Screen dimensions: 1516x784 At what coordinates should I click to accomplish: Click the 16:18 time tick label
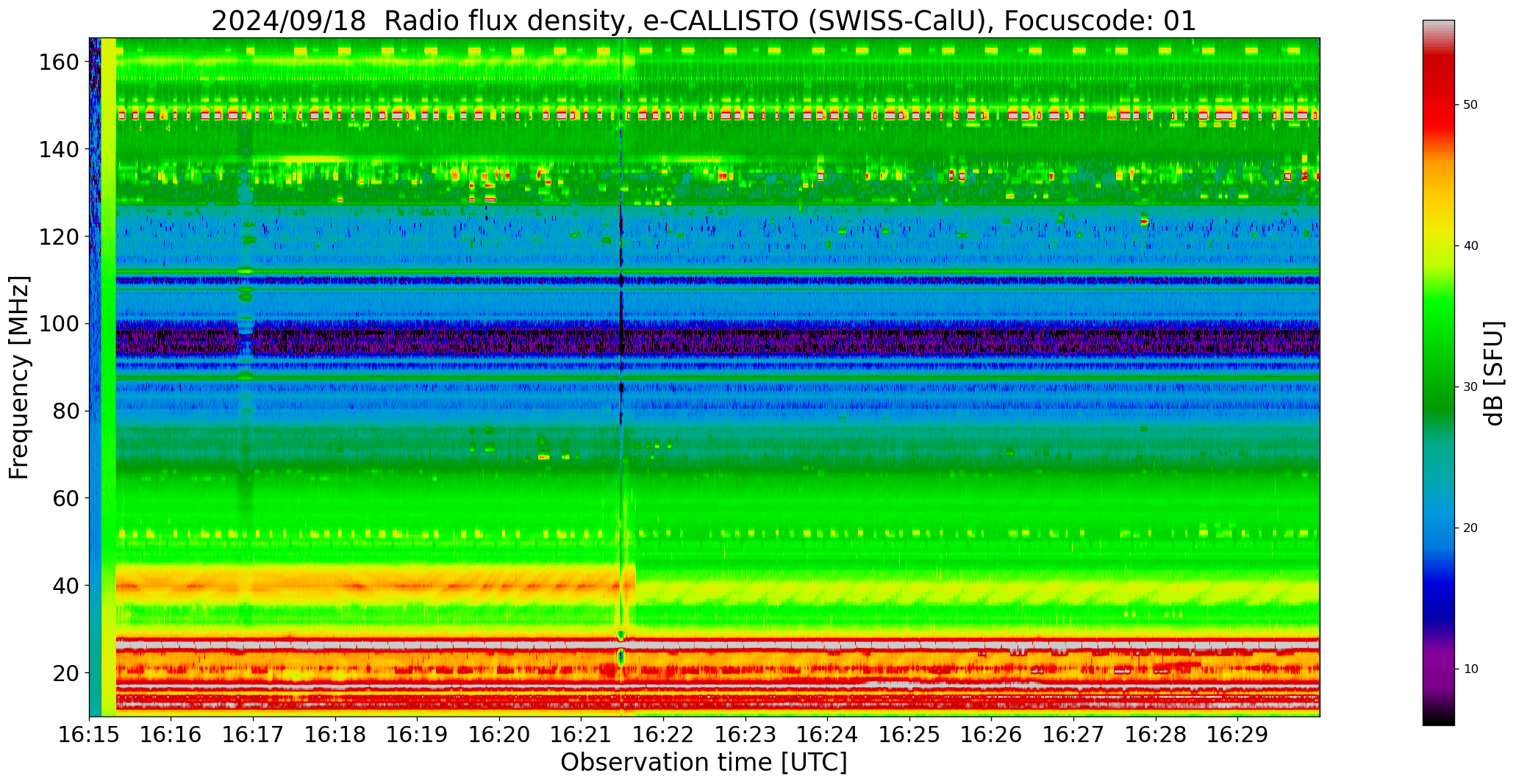point(335,734)
